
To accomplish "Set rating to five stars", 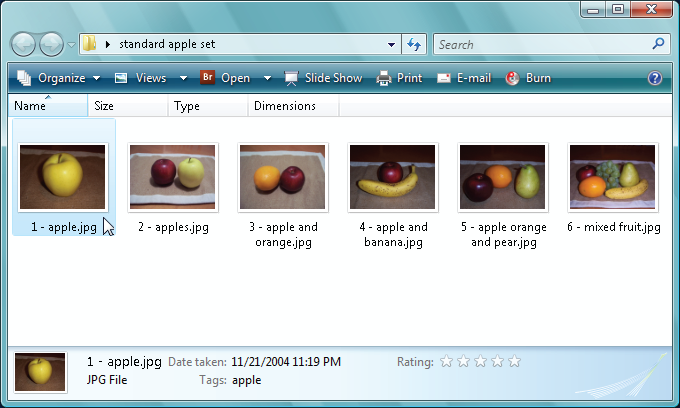I will coord(514,361).
